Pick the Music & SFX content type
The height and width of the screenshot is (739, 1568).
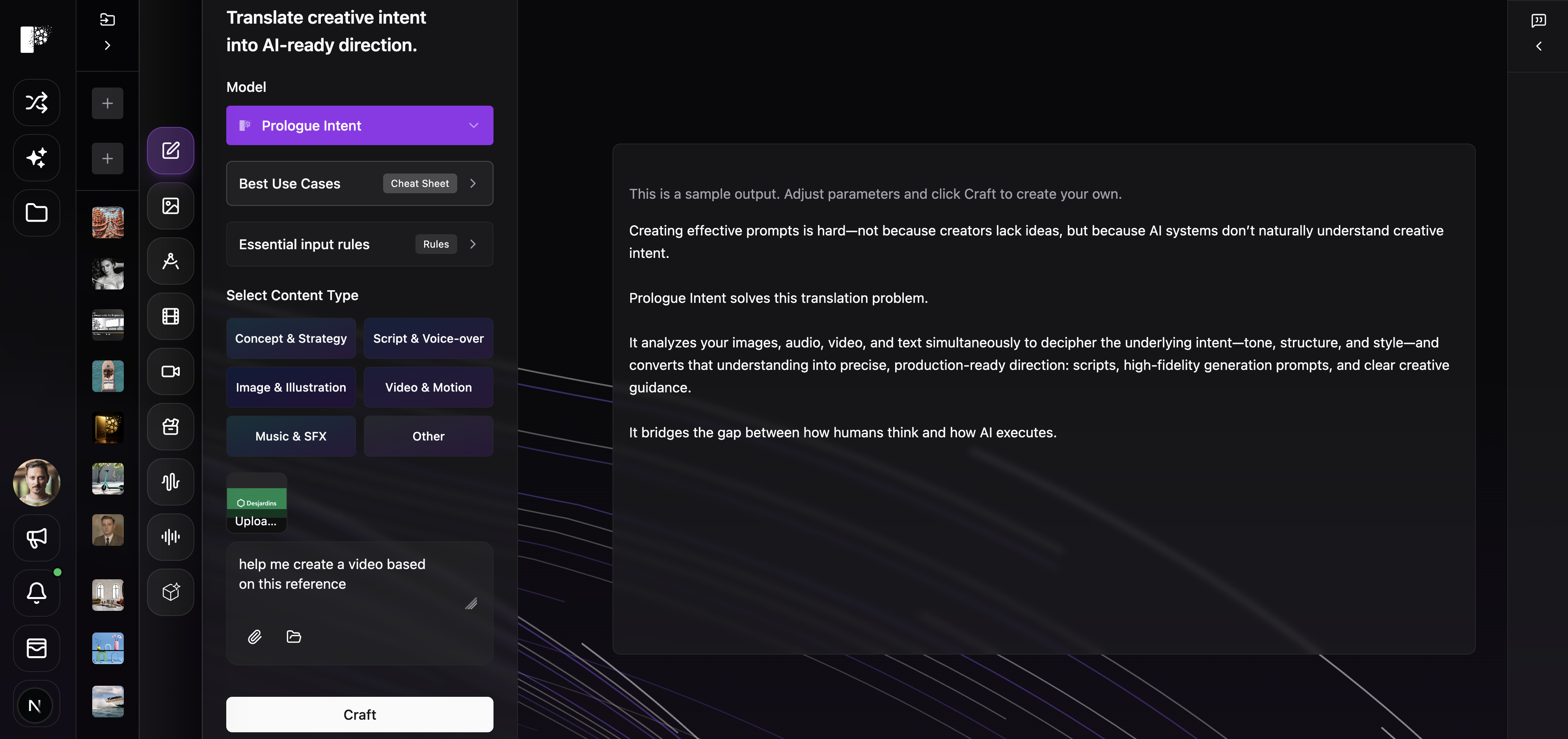[291, 436]
